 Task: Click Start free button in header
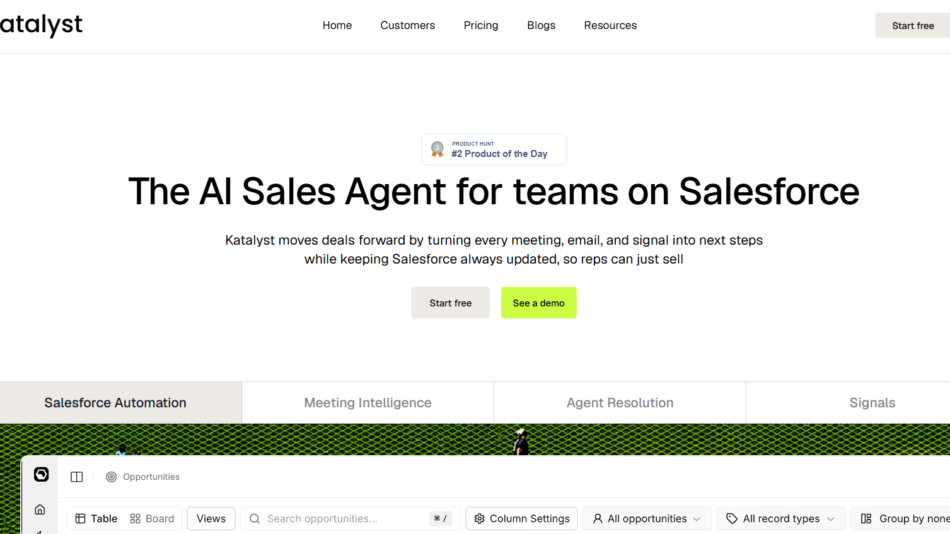pos(912,25)
